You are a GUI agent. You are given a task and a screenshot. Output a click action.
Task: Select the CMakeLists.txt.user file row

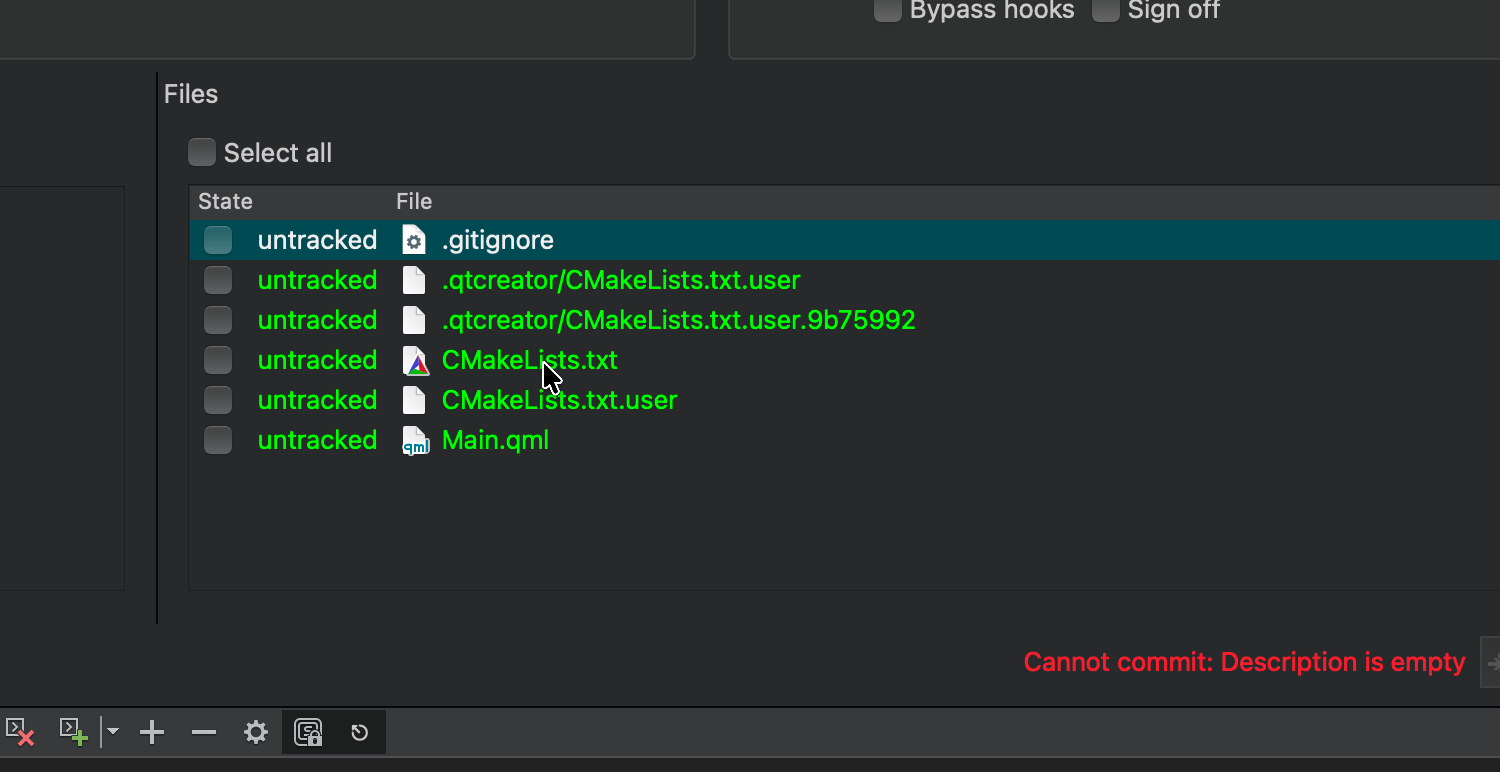pyautogui.click(x=559, y=400)
